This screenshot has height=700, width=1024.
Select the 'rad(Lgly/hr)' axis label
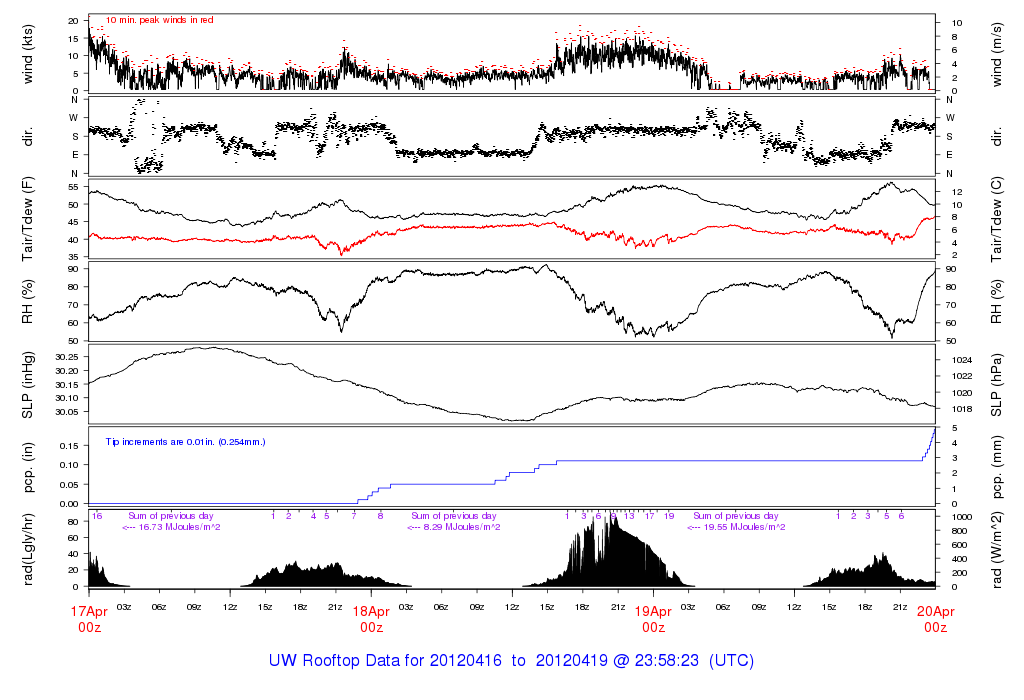27,549
